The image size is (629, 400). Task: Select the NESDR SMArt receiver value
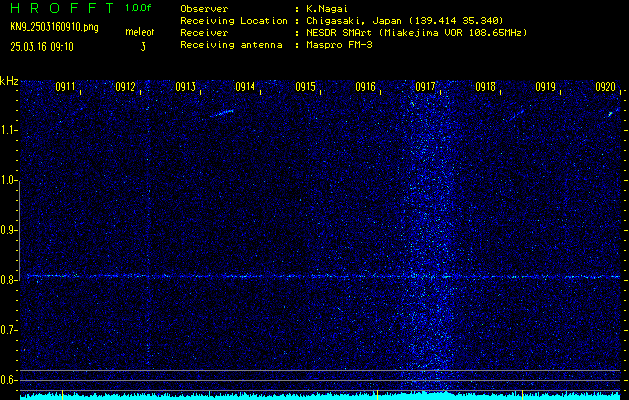(417, 33)
